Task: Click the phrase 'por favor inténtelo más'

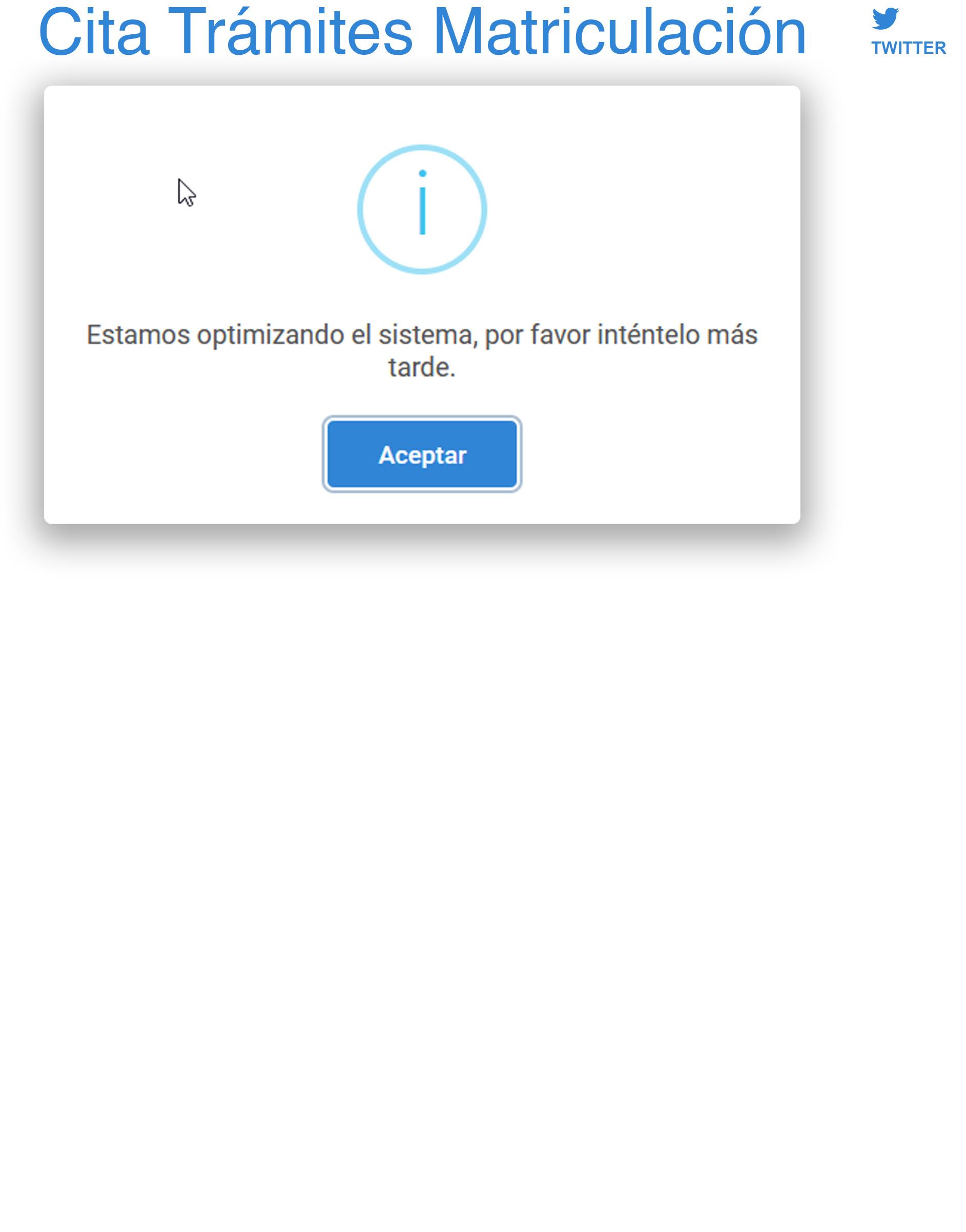Action: pyautogui.click(x=621, y=336)
